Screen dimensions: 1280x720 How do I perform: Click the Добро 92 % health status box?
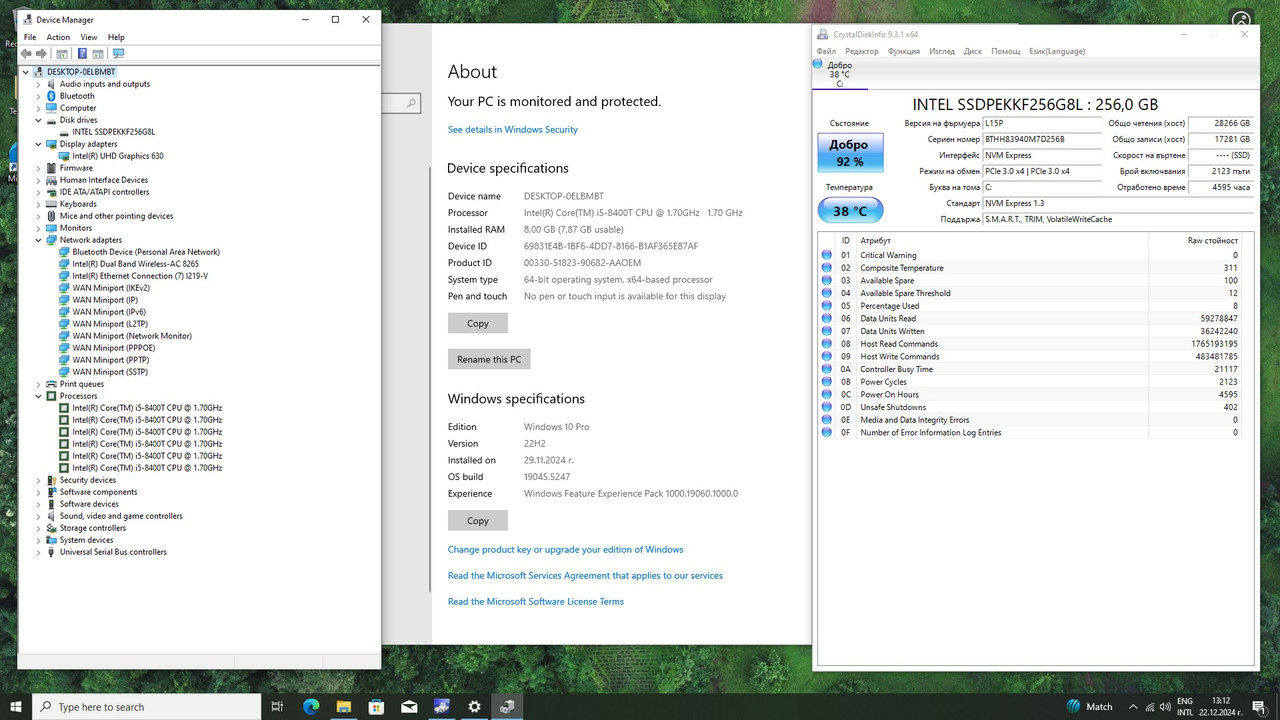850,153
